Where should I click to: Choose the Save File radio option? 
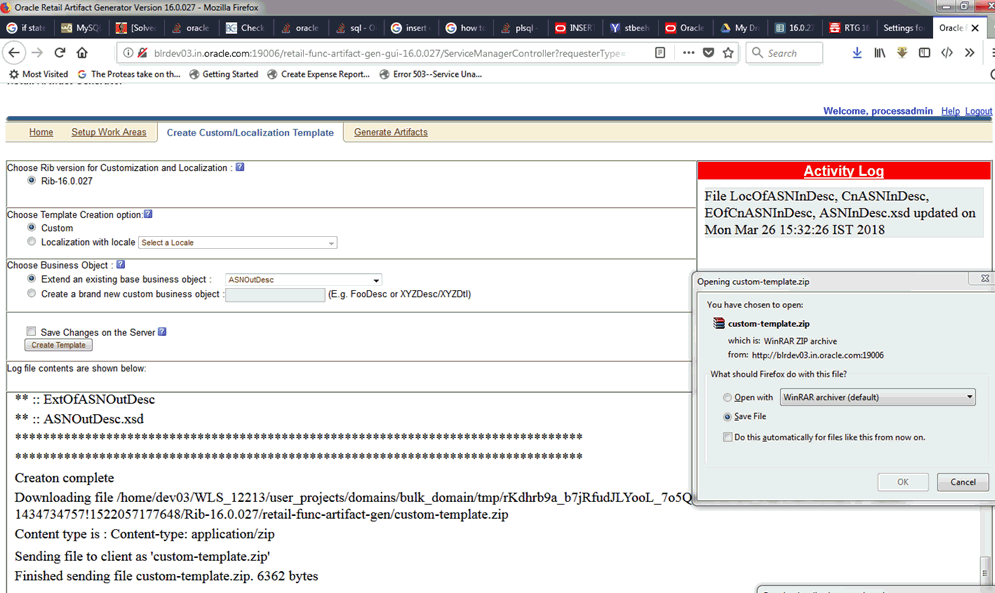point(727,417)
